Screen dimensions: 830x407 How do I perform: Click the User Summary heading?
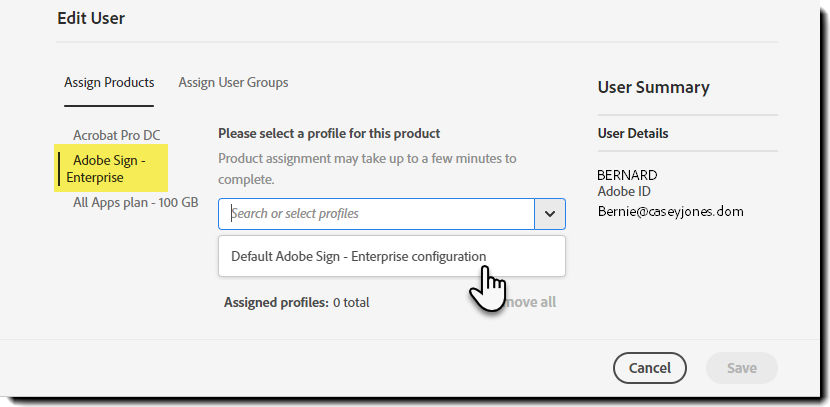[x=653, y=87]
